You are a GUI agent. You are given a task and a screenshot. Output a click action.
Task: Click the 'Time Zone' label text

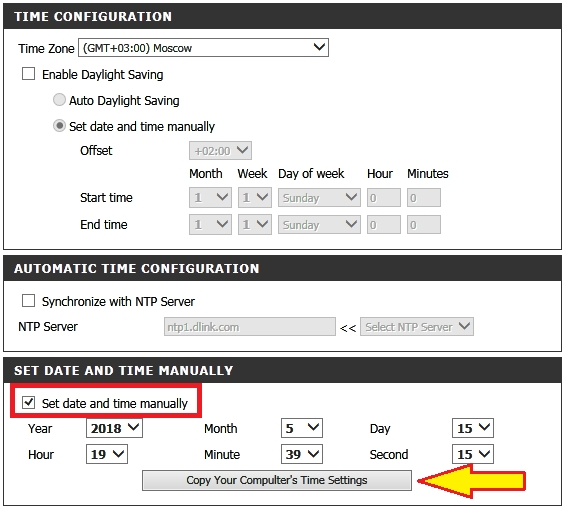coord(46,48)
